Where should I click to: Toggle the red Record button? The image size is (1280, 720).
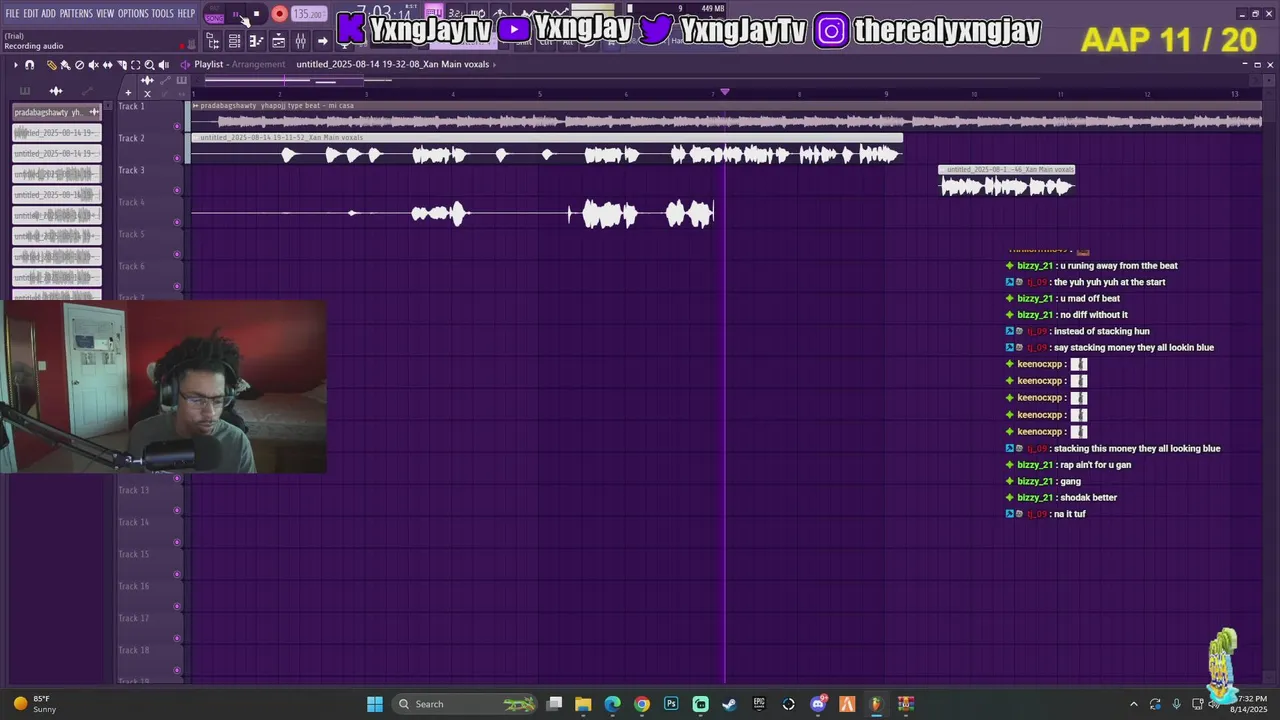279,14
